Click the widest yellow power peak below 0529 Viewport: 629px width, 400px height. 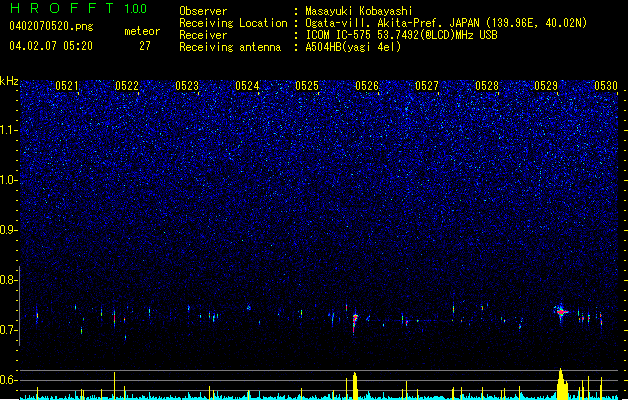click(562, 384)
